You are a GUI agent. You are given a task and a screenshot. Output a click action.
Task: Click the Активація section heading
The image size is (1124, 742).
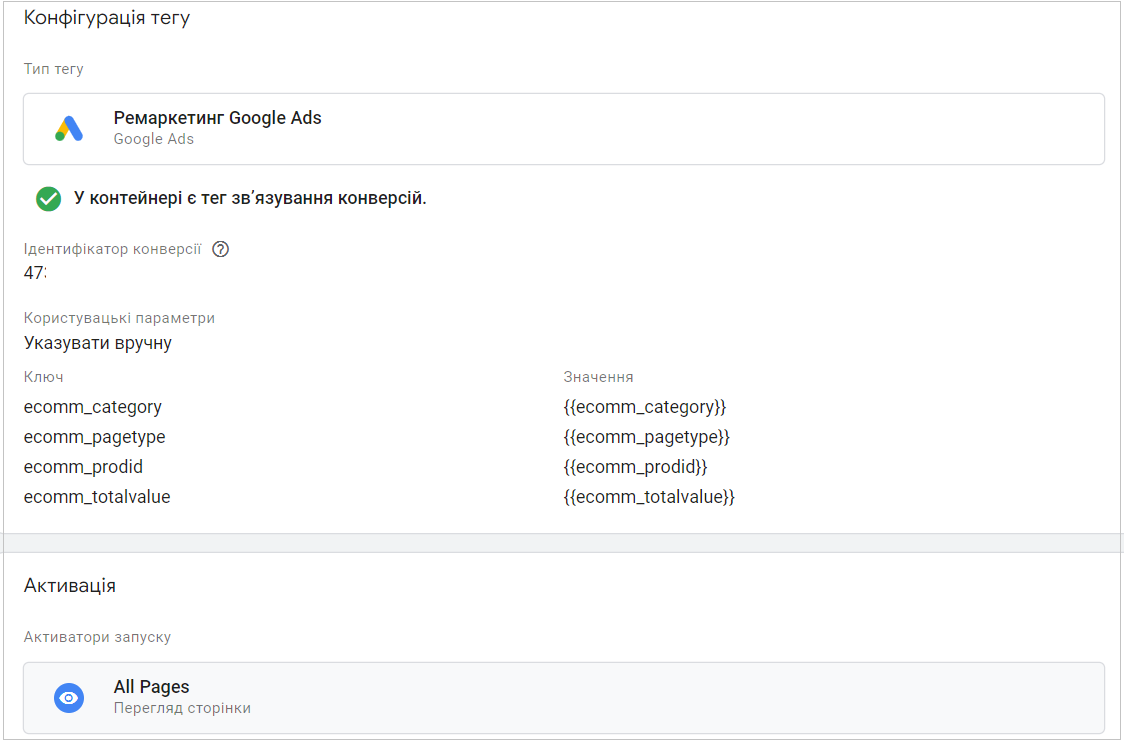click(70, 586)
